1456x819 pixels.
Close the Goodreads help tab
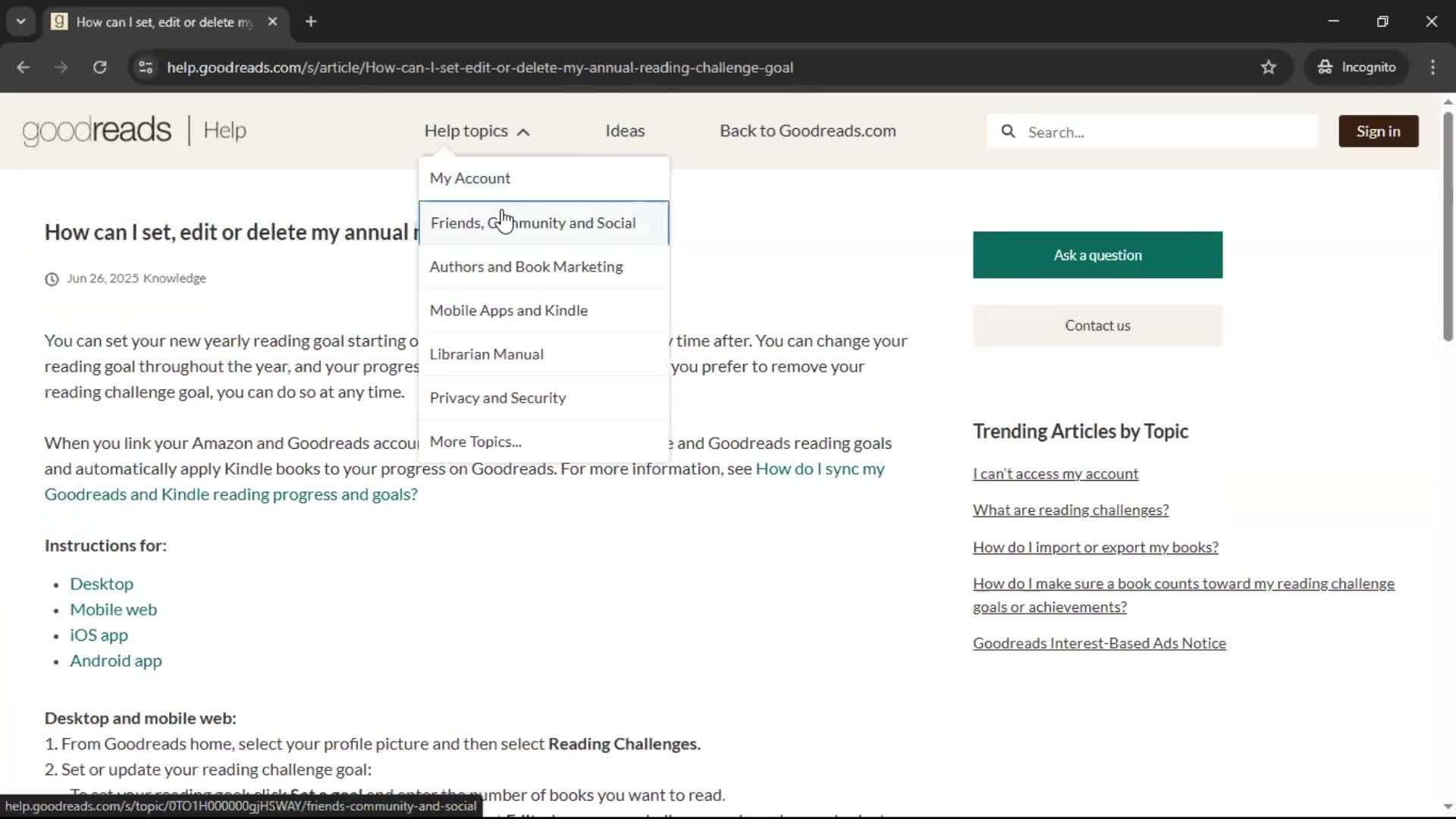[x=273, y=22]
